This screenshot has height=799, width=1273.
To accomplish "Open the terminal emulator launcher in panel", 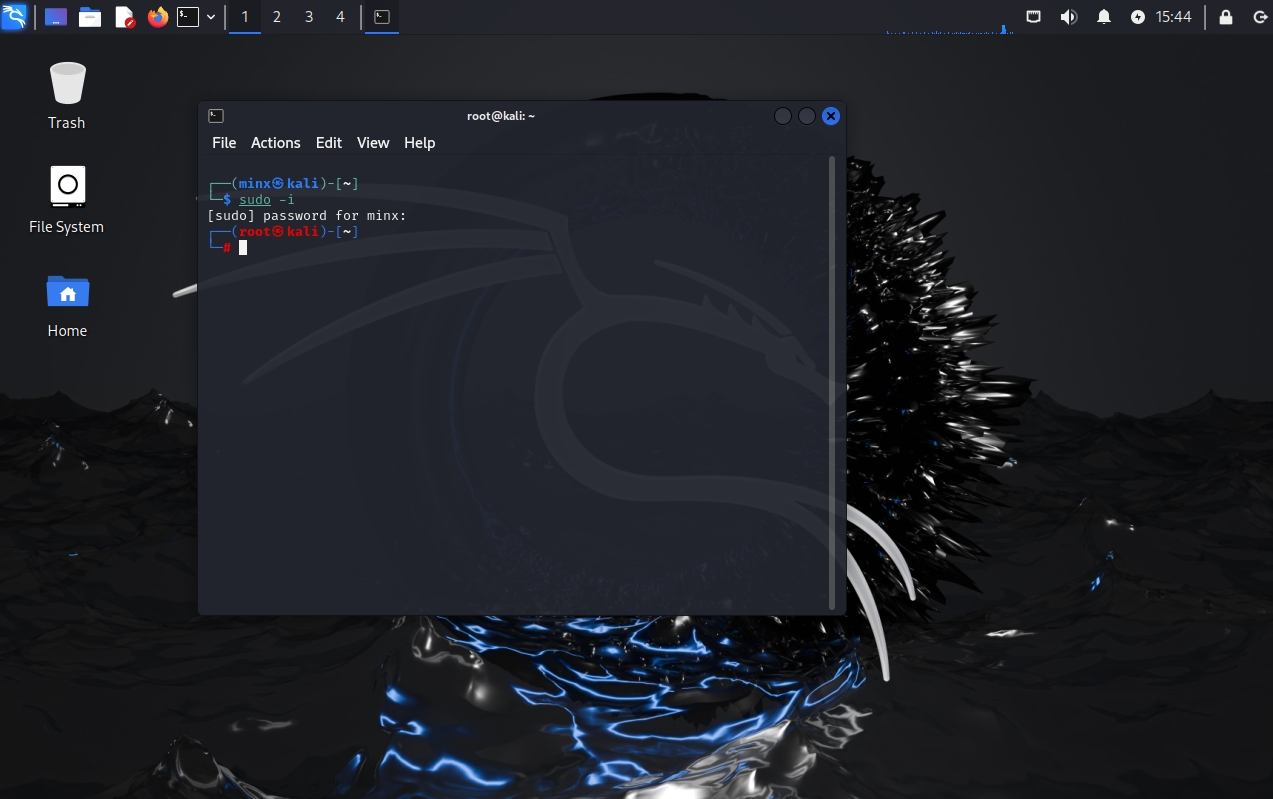I will pyautogui.click(x=188, y=17).
